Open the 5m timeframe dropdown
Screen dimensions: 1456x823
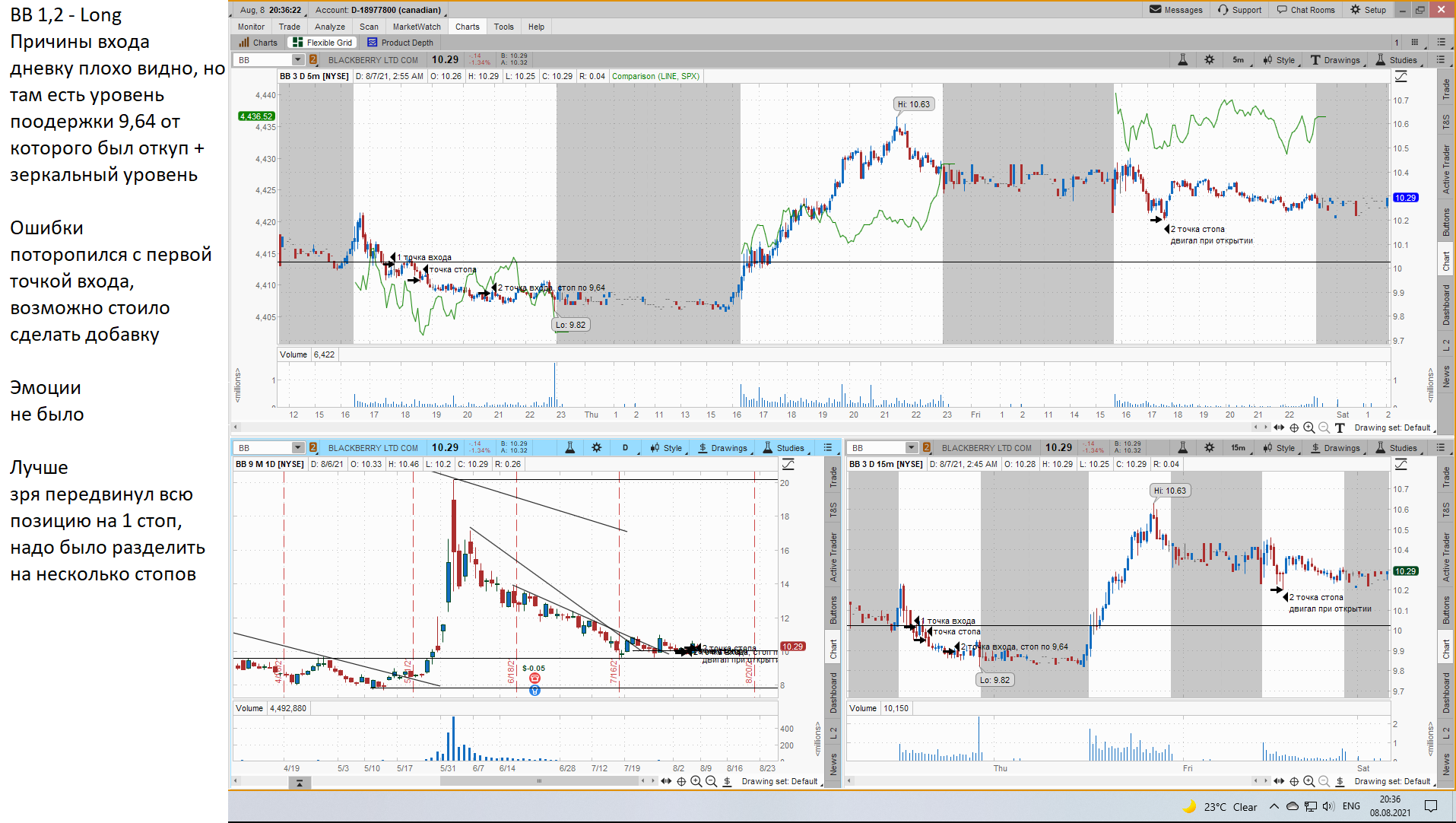1239,60
